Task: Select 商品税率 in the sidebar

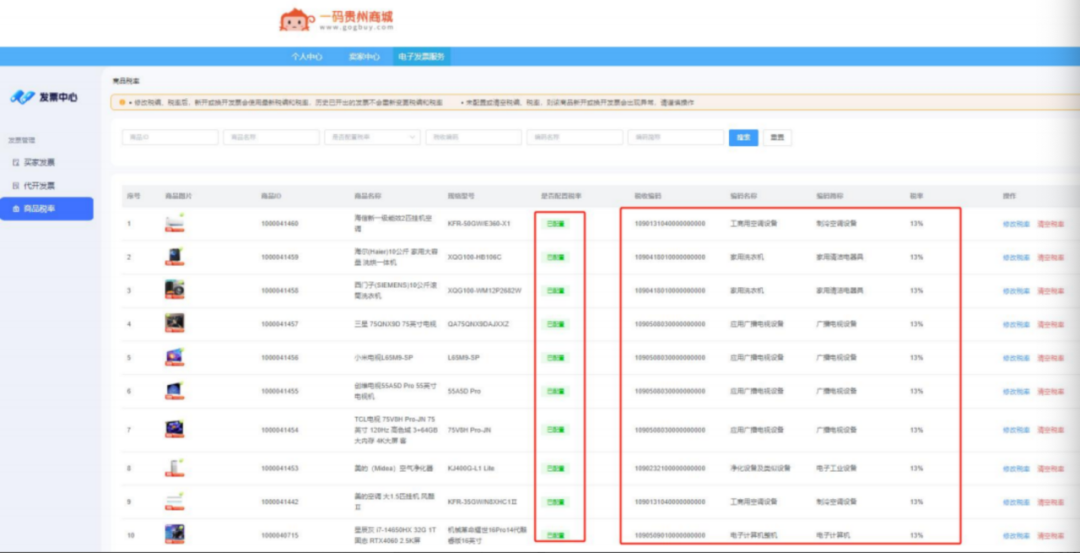Action: tap(46, 209)
